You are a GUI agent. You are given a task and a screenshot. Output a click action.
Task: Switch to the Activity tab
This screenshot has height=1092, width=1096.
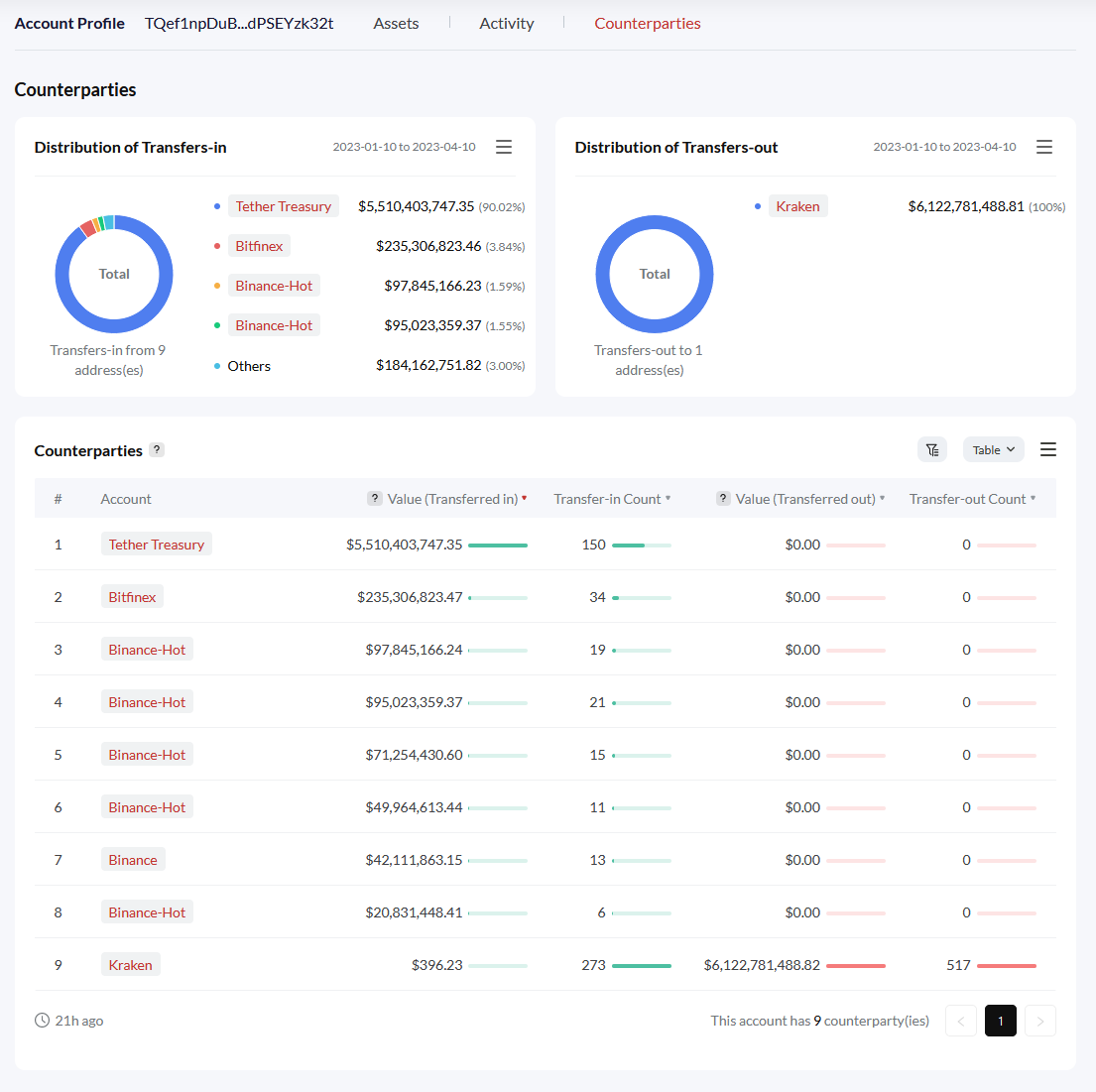tap(506, 23)
